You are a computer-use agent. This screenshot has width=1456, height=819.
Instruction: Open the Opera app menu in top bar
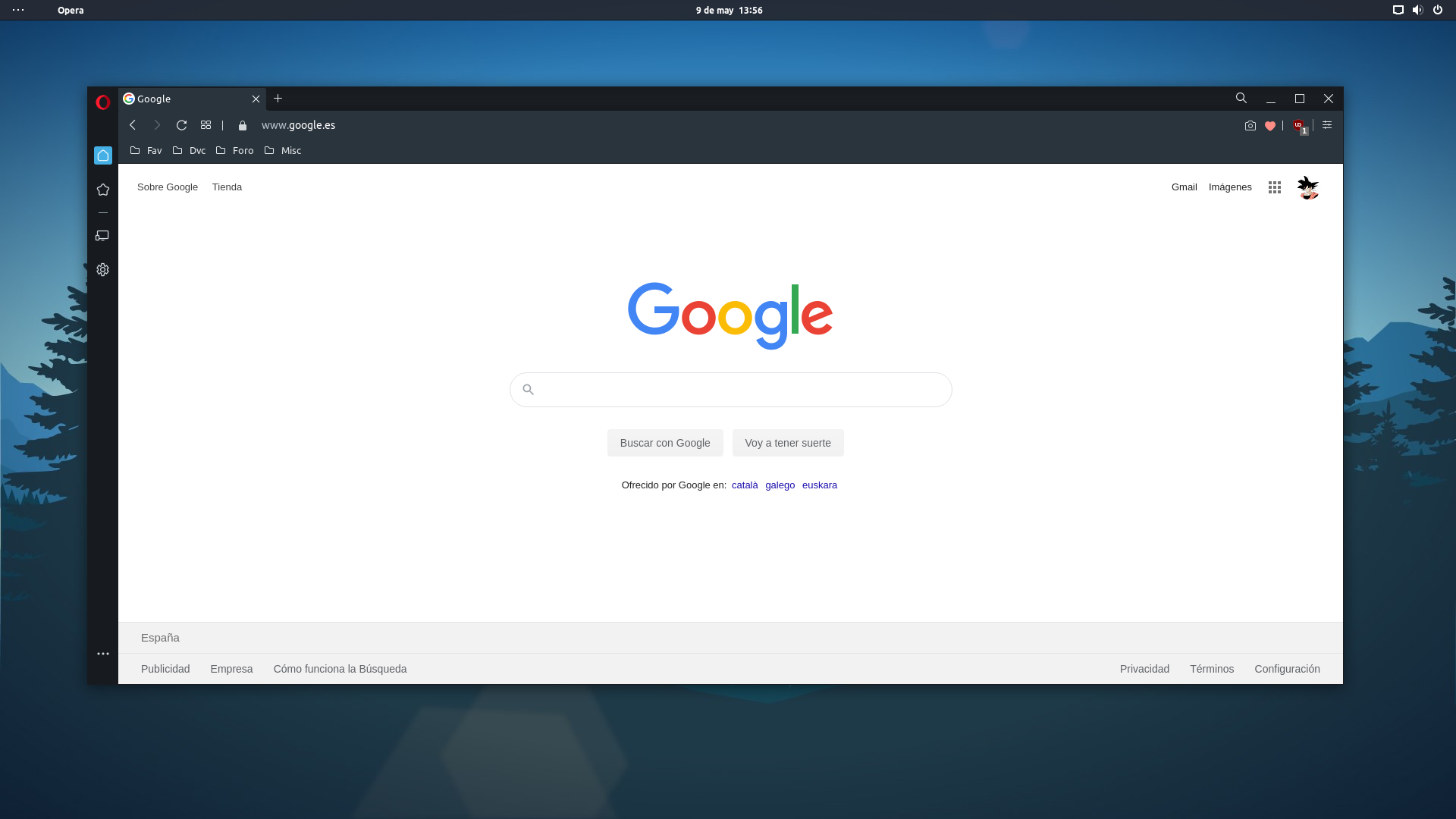tap(71, 10)
